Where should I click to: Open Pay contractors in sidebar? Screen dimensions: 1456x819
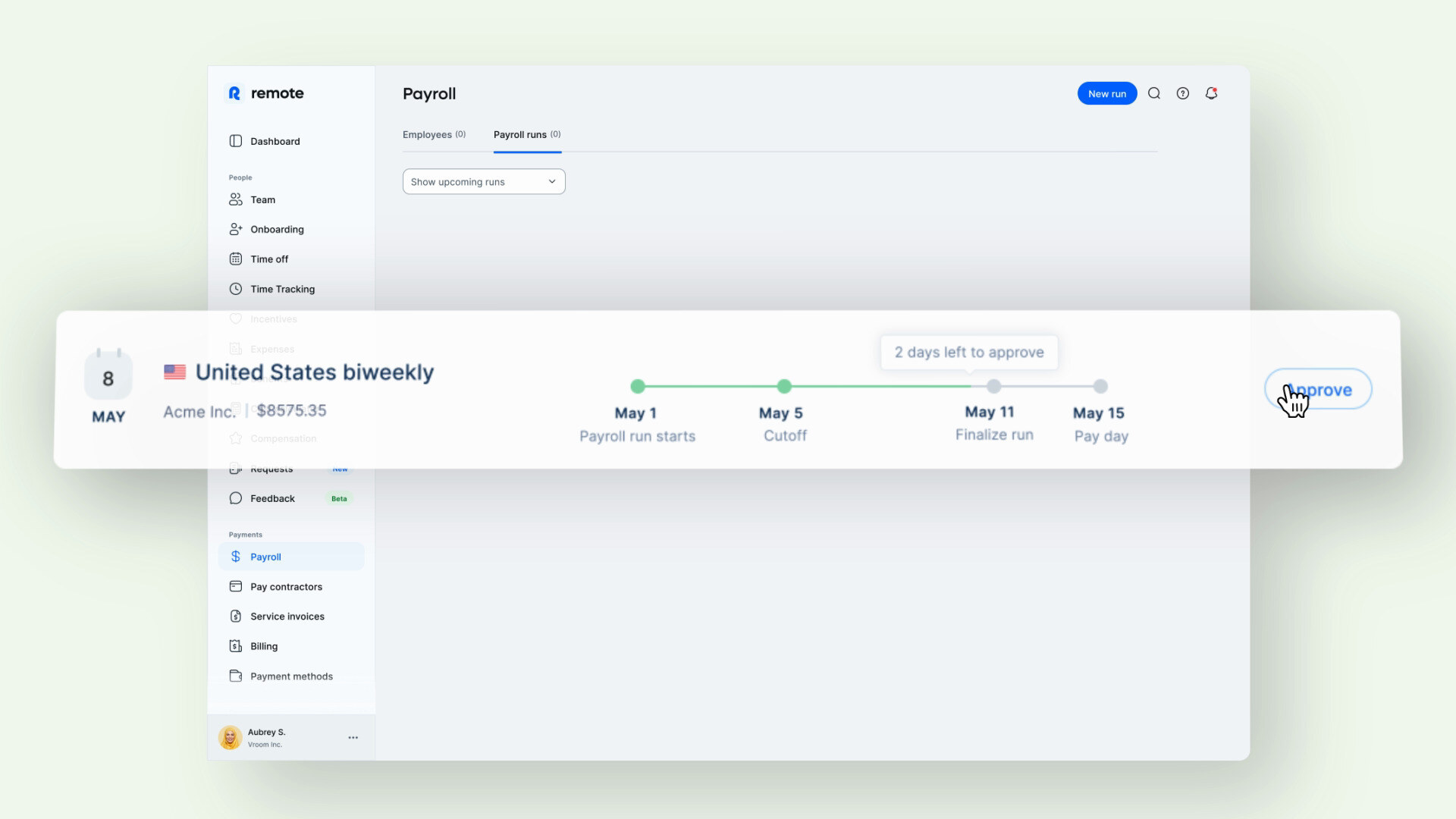(286, 586)
